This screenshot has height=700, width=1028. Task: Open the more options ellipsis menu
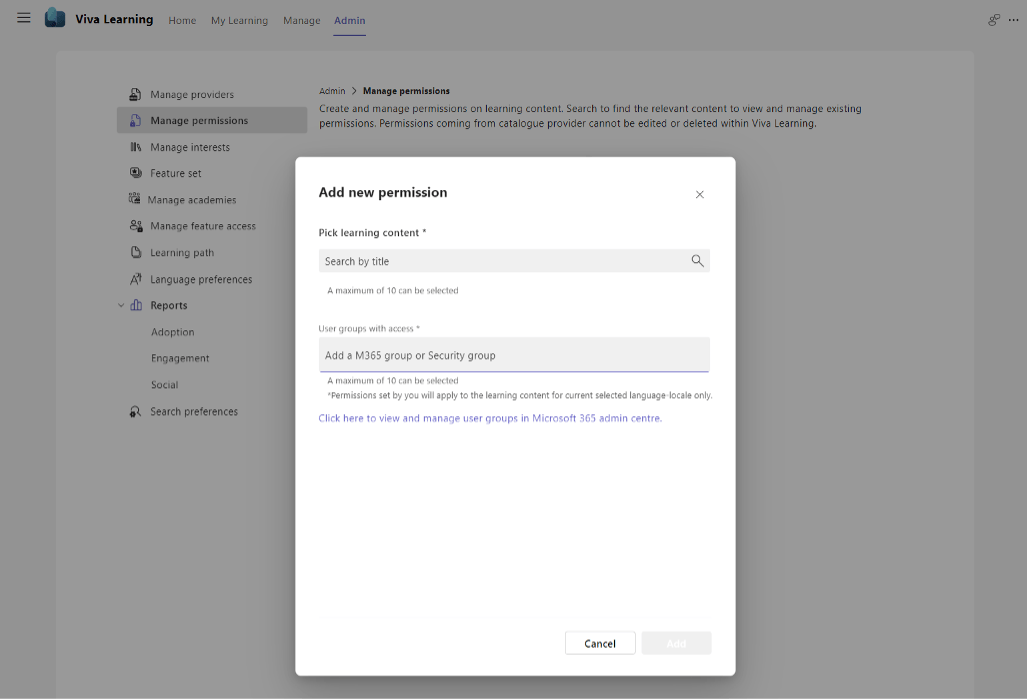1014,20
